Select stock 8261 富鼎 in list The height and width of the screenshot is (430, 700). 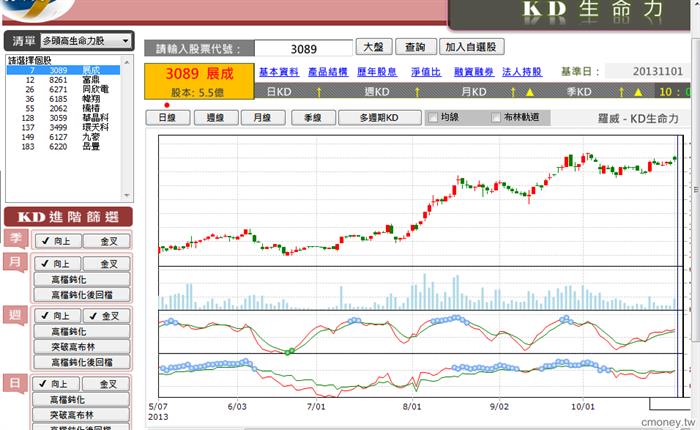click(63, 80)
